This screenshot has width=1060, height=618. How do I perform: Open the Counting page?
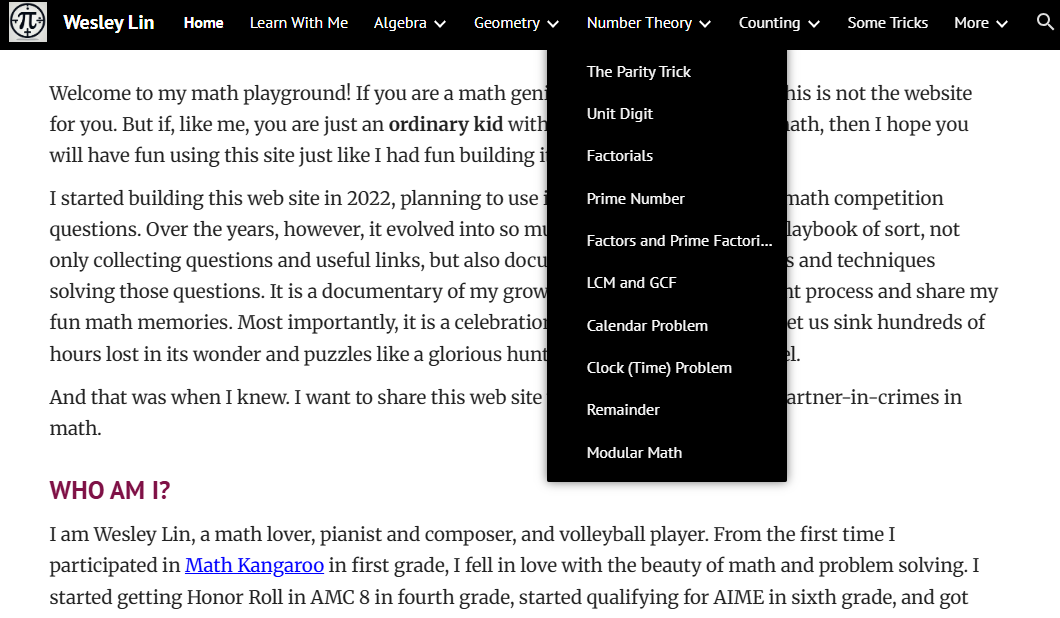(x=769, y=23)
